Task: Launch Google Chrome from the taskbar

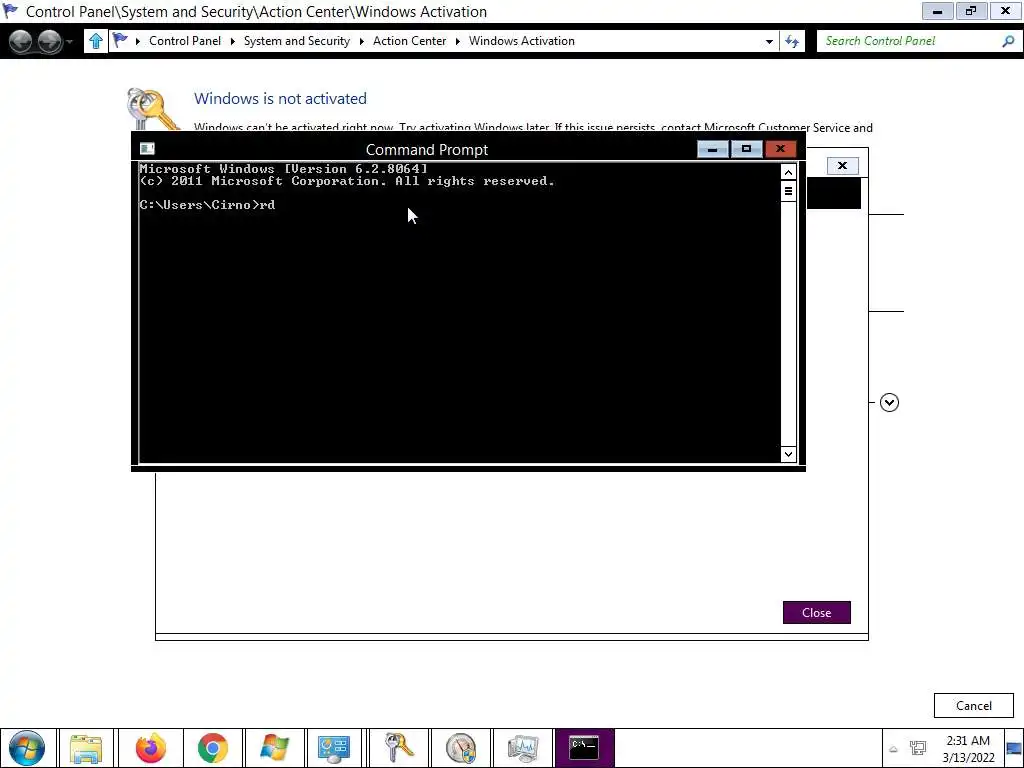Action: (212, 748)
